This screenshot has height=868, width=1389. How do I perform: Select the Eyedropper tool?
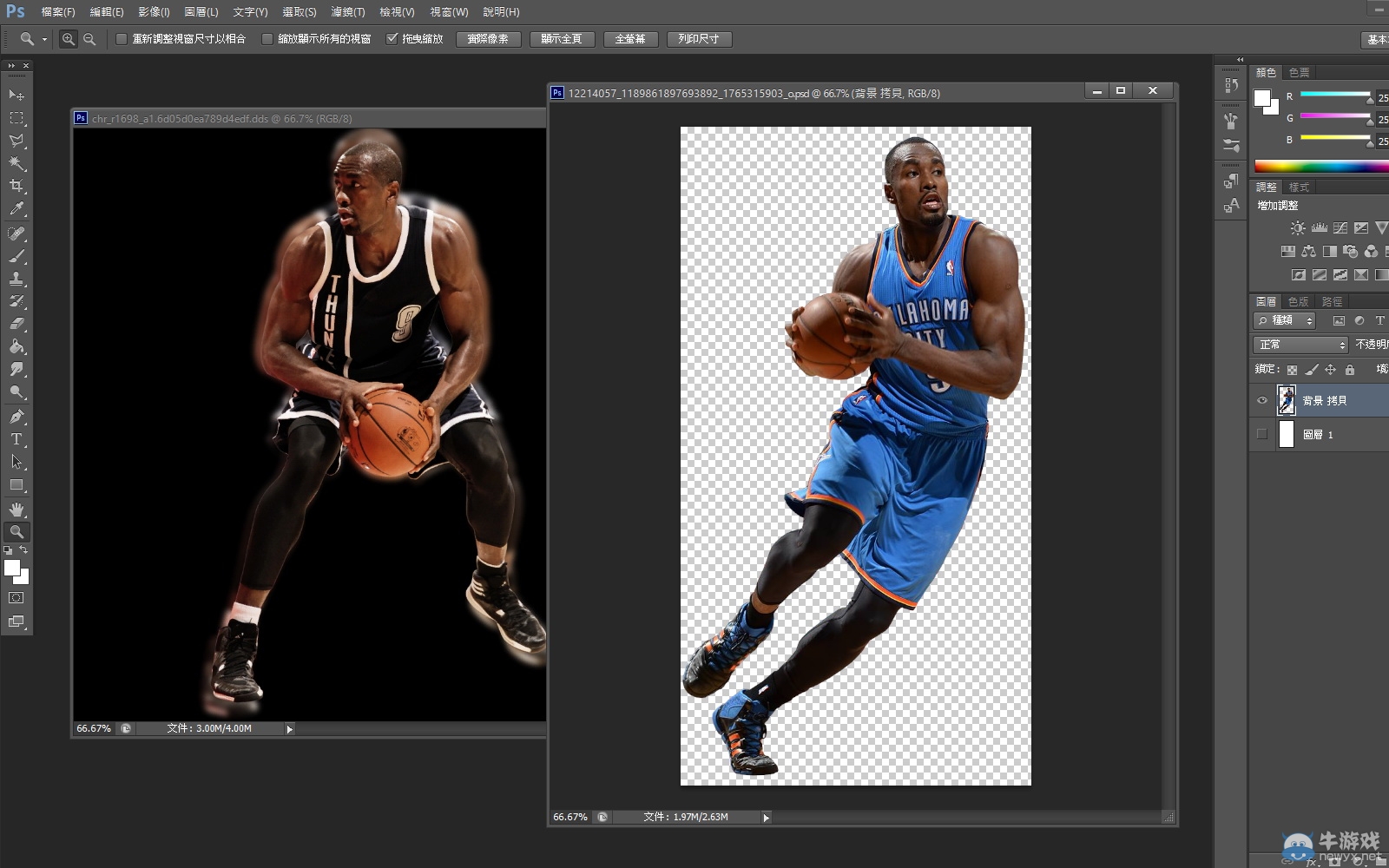pos(16,208)
